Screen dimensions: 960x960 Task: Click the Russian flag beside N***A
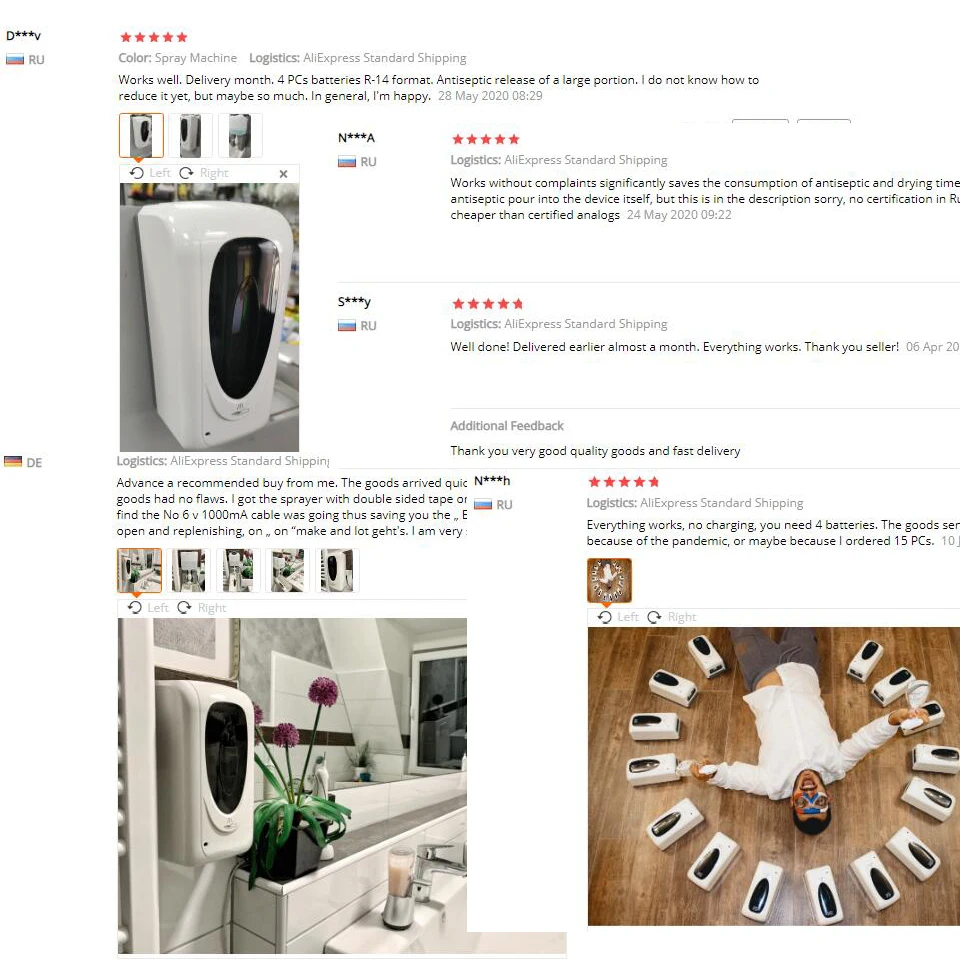click(347, 162)
